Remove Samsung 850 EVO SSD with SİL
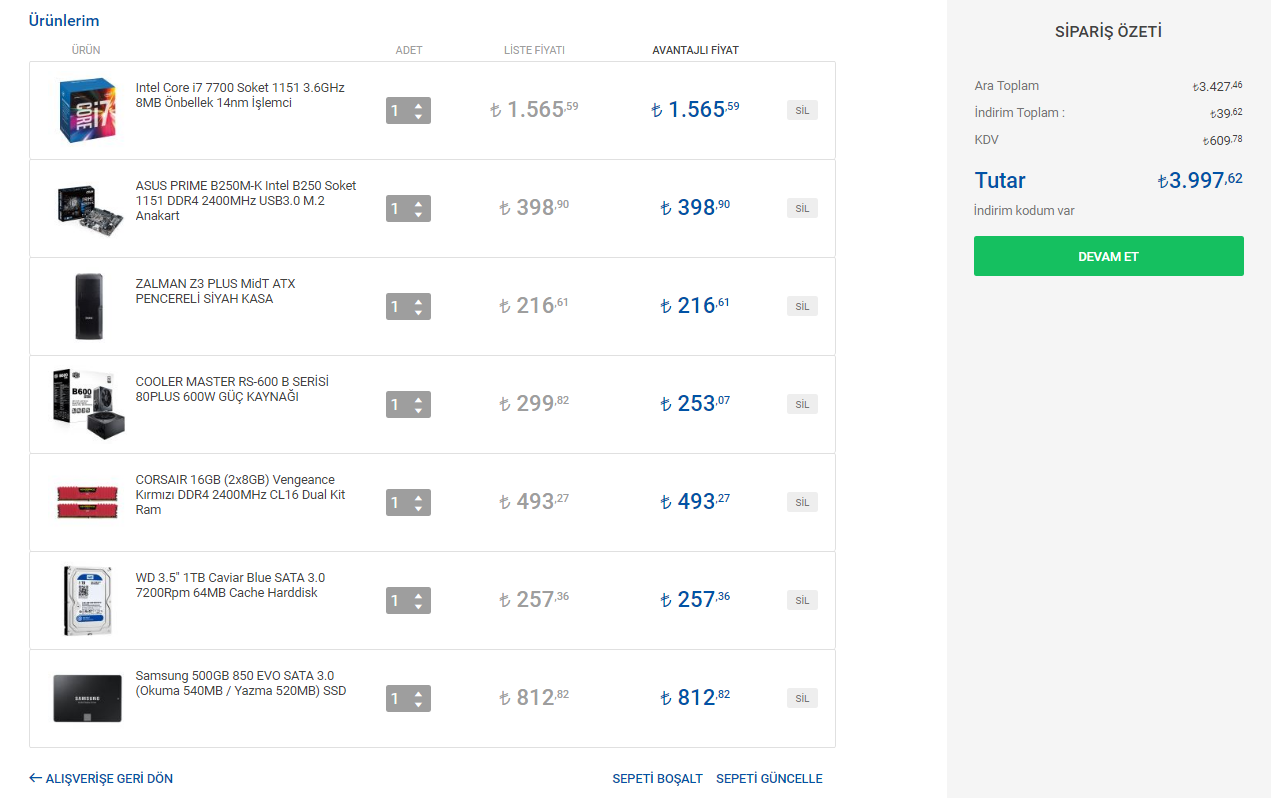Screen dimensions: 1288x798 click(802, 698)
